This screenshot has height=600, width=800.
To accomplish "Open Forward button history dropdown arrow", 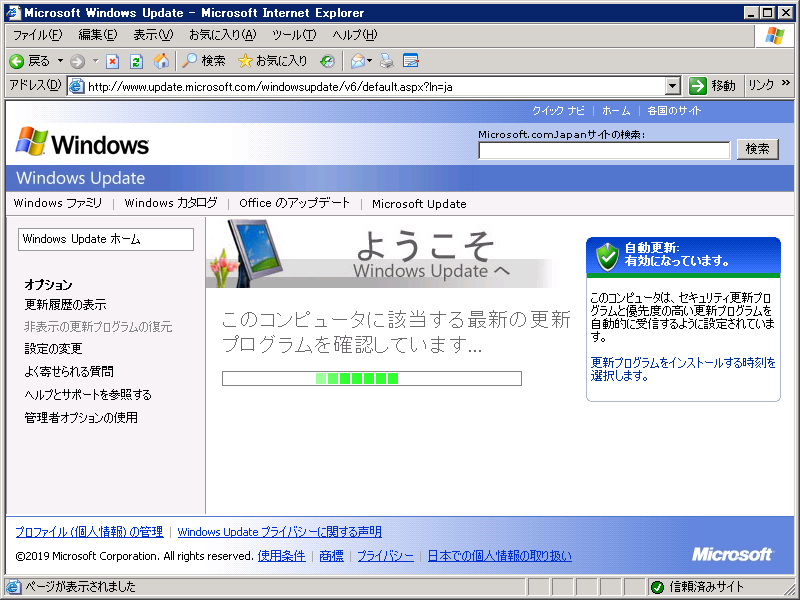I will (x=95, y=61).
